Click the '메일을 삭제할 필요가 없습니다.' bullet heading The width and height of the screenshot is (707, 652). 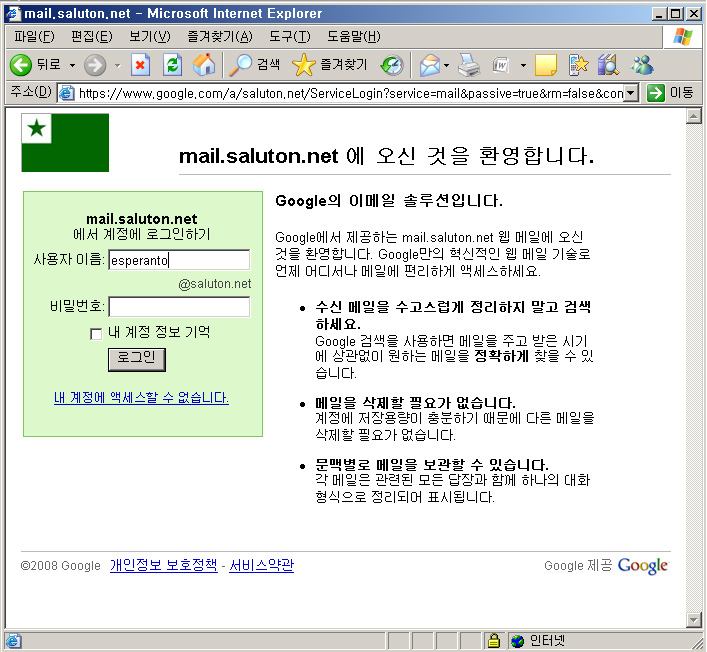[x=415, y=402]
